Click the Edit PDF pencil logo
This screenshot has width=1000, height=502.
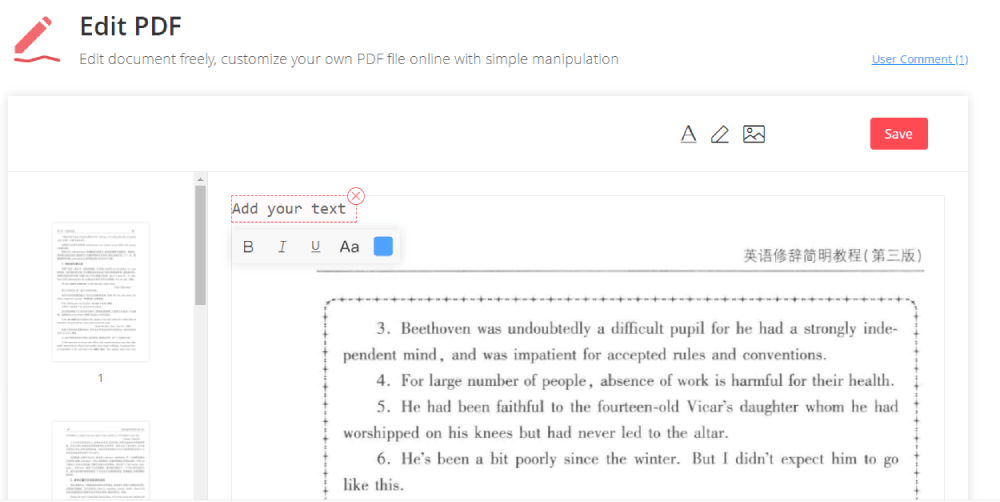37,38
